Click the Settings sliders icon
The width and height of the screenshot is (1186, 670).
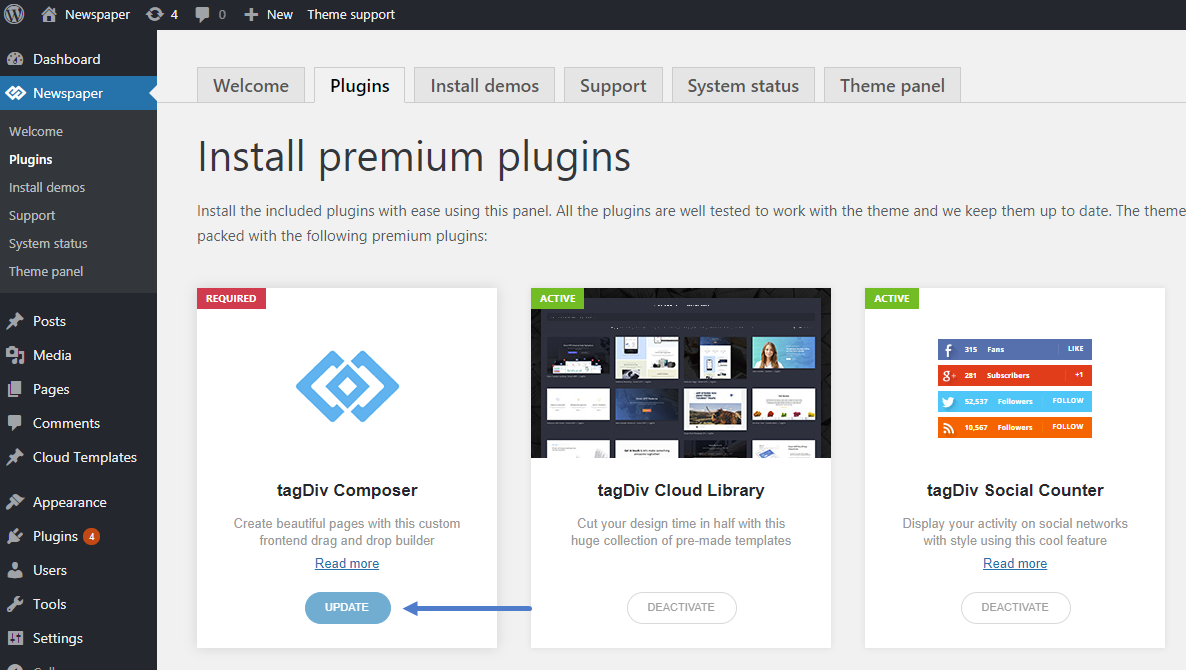(x=15, y=638)
